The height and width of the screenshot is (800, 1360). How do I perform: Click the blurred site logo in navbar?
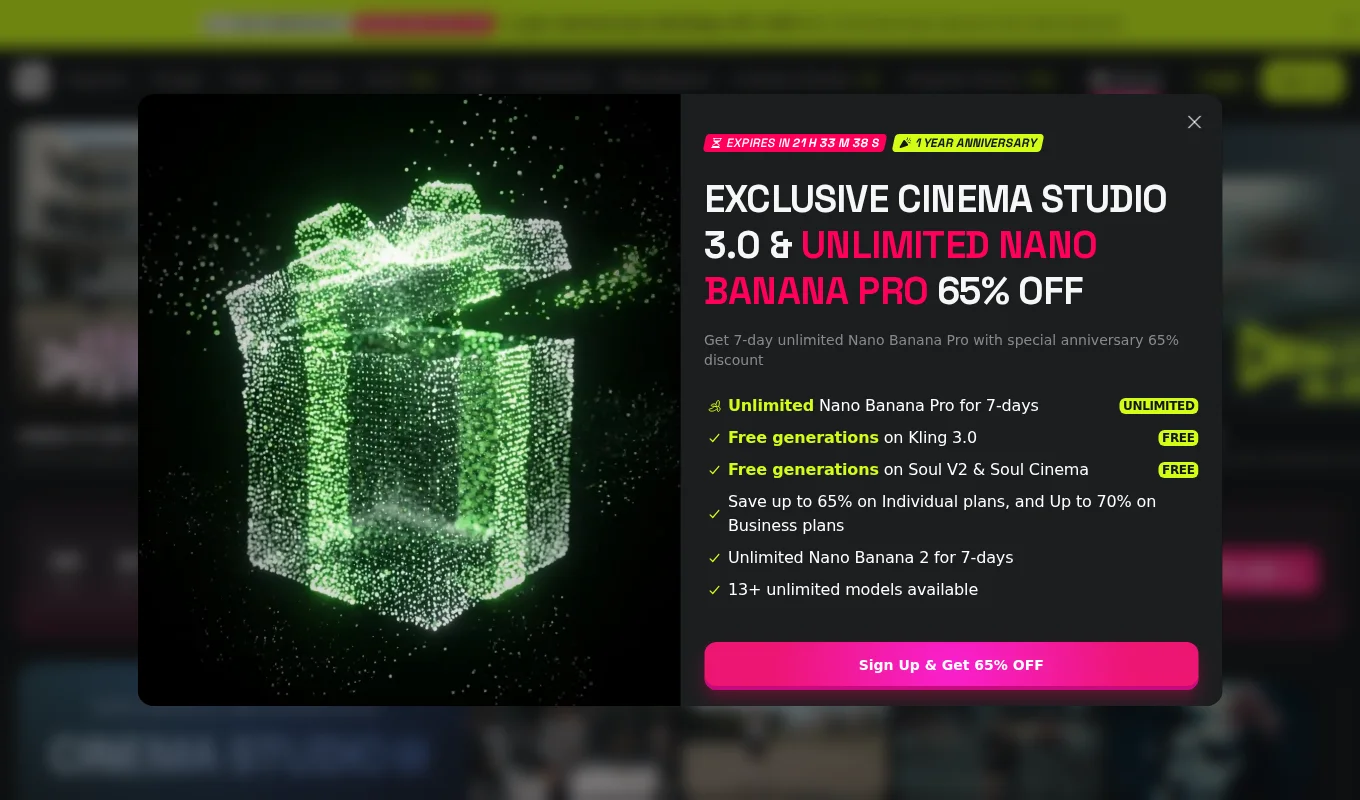[31, 80]
